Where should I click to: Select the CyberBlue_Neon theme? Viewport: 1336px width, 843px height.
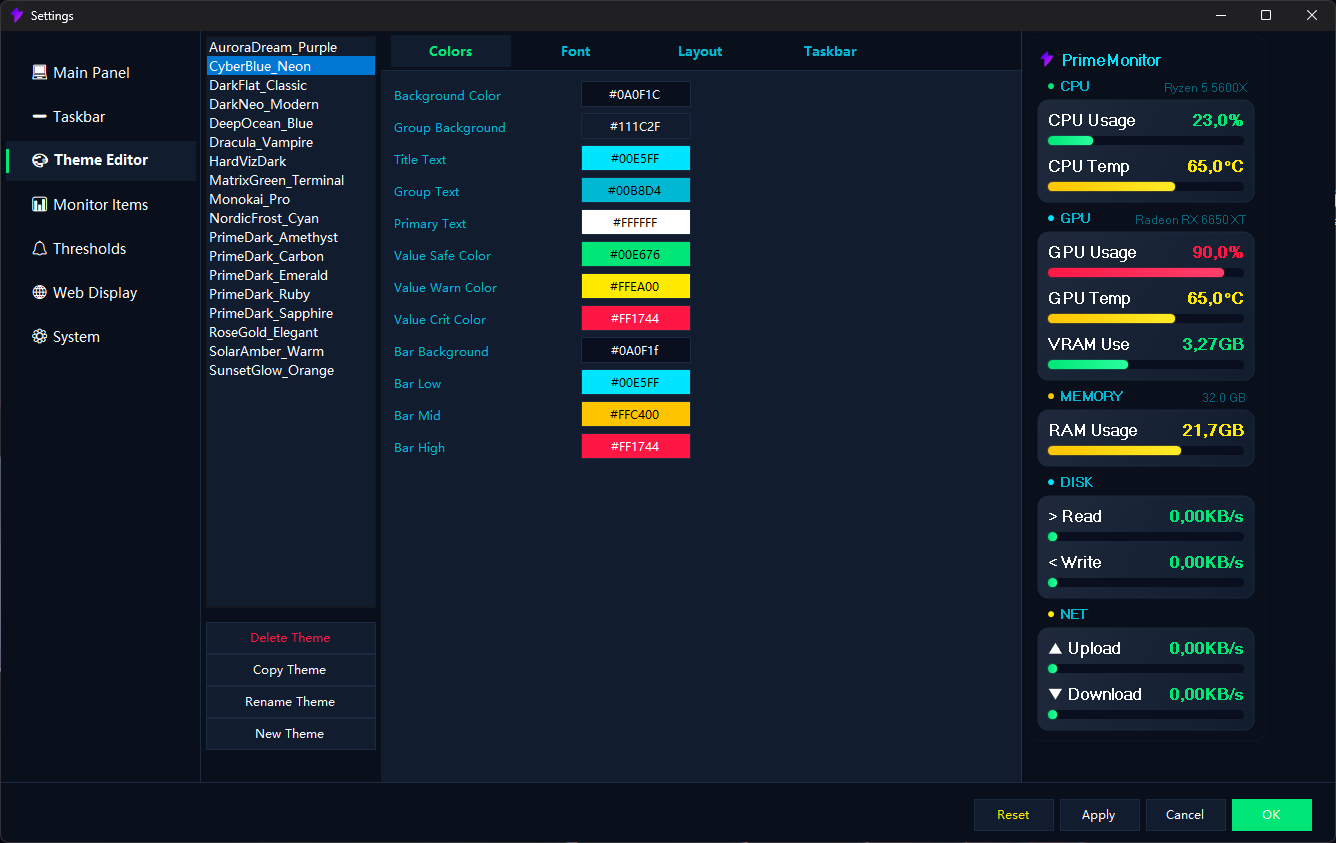coord(290,66)
